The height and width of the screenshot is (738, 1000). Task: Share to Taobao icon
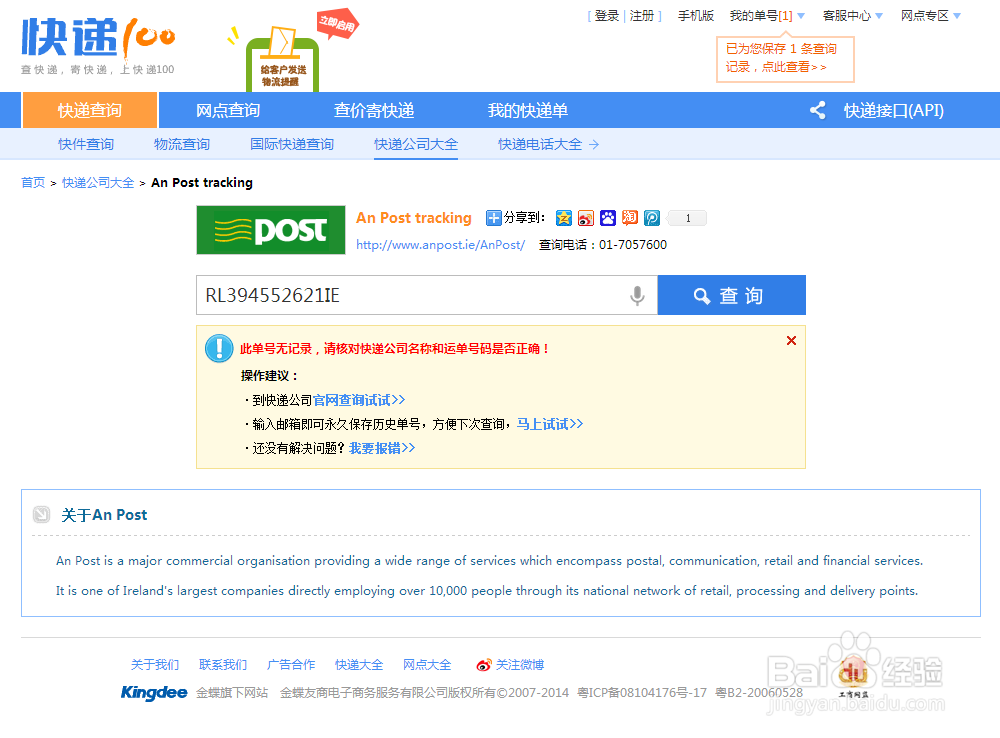pyautogui.click(x=629, y=217)
